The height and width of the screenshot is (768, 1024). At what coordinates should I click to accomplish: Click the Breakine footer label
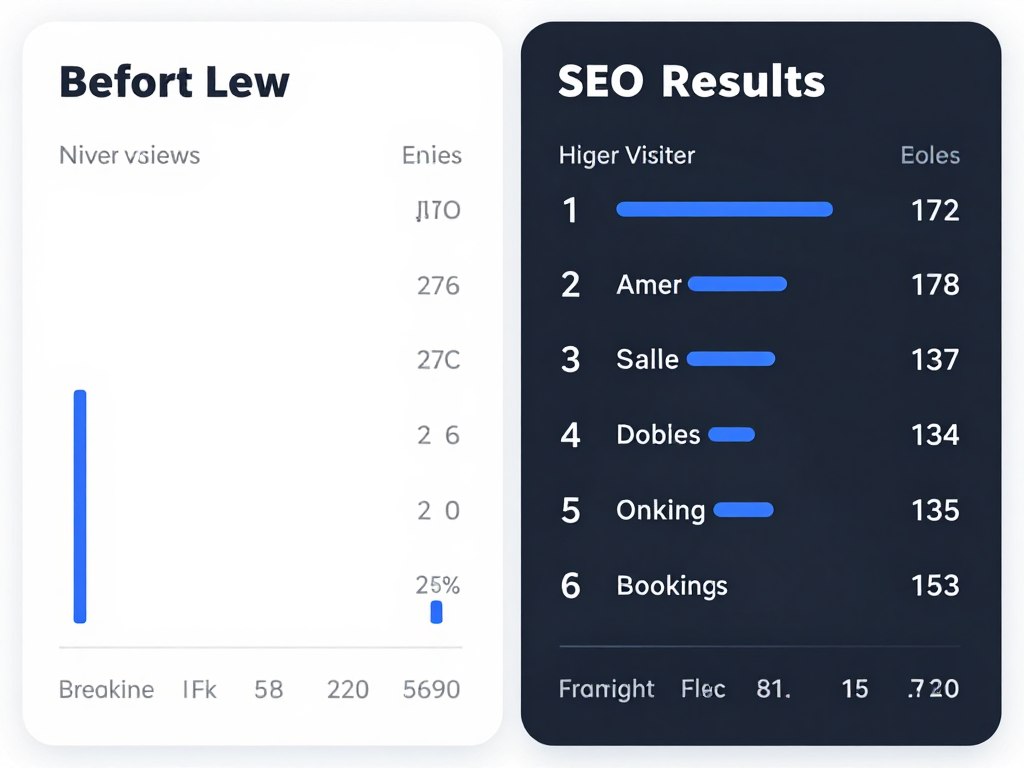(x=106, y=690)
